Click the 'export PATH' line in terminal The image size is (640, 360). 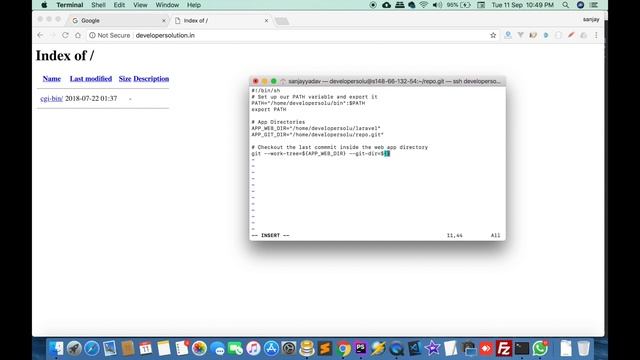tap(269, 109)
